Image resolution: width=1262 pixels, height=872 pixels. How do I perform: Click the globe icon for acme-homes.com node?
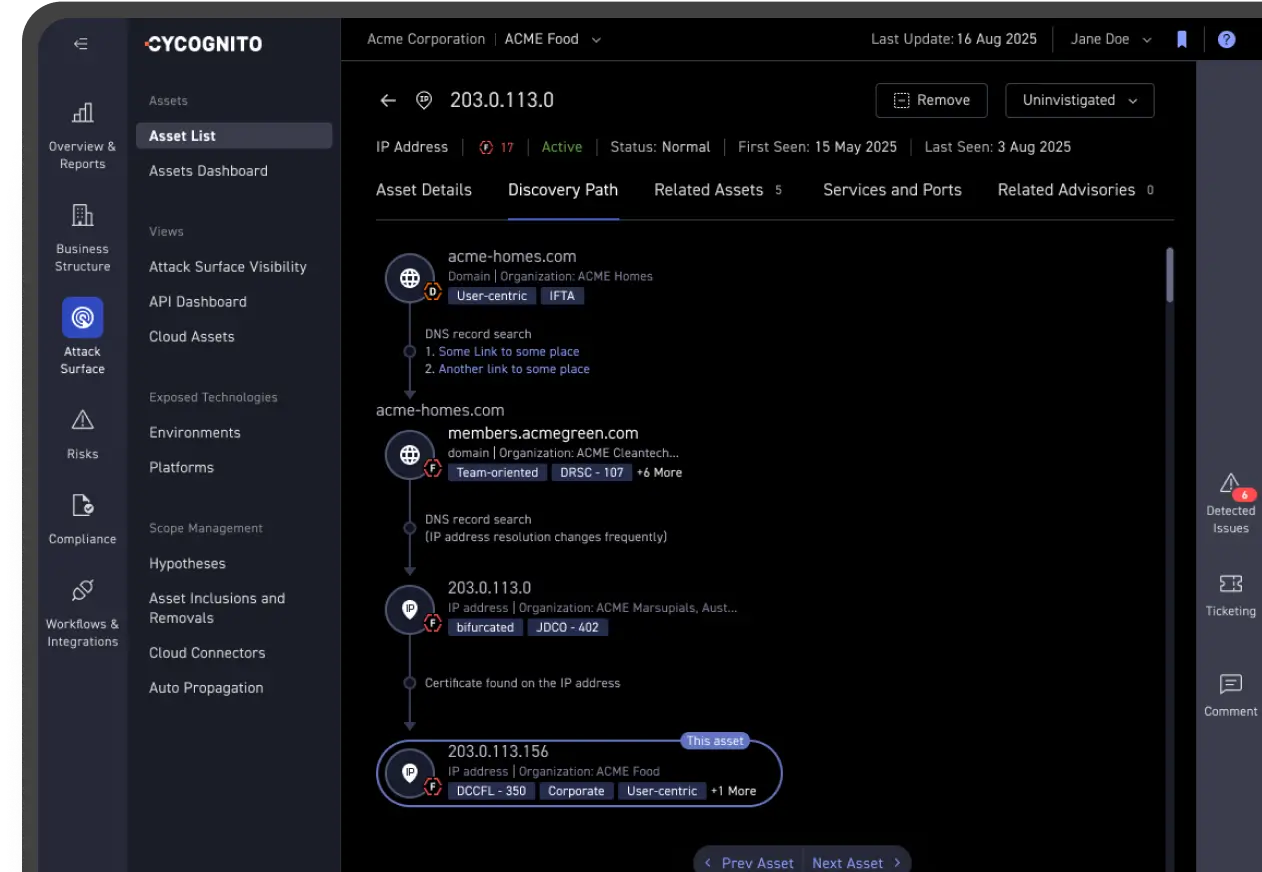410,279
